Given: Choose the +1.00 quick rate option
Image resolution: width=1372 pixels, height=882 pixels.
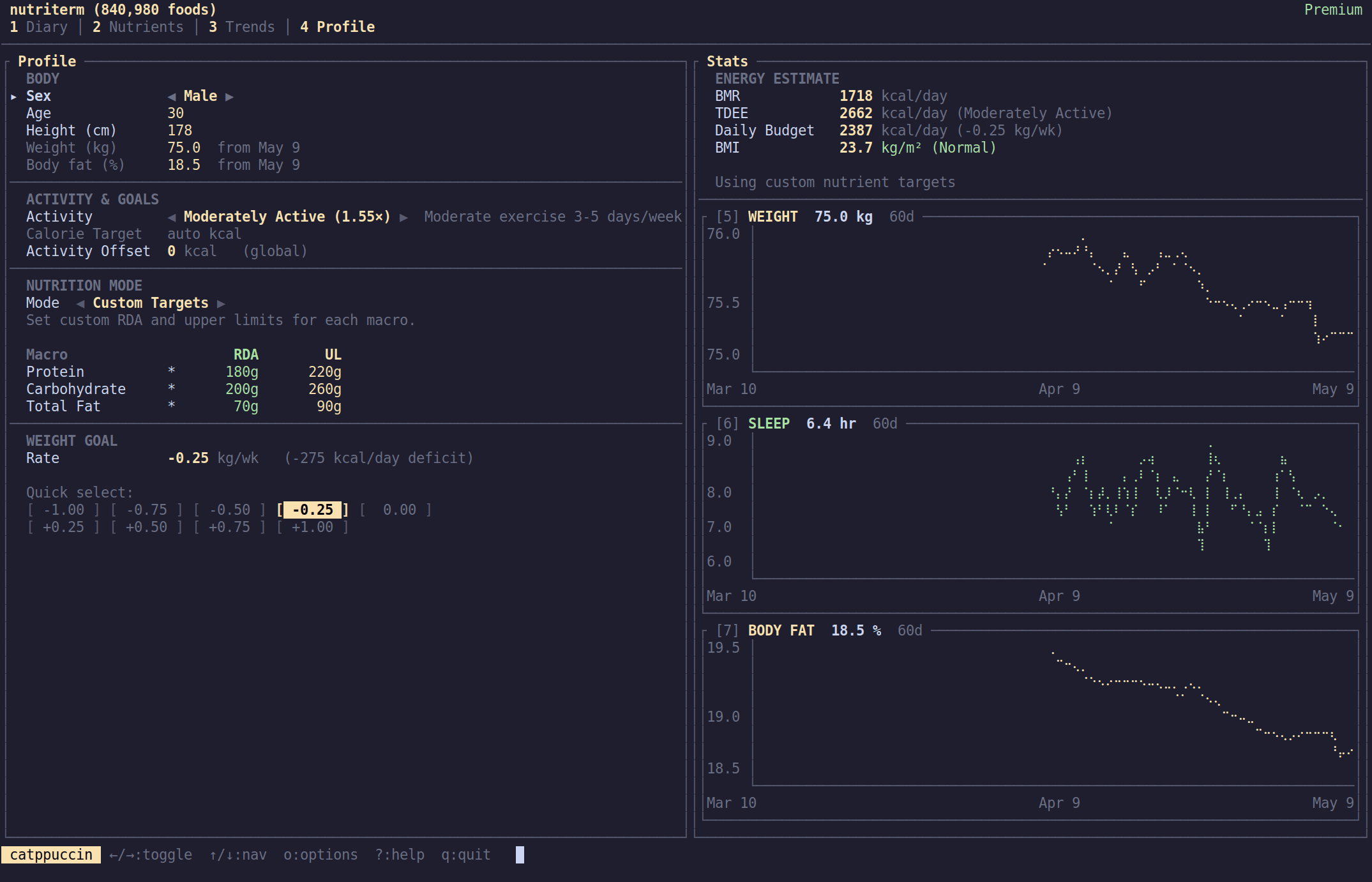Looking at the screenshot, I should (x=313, y=527).
